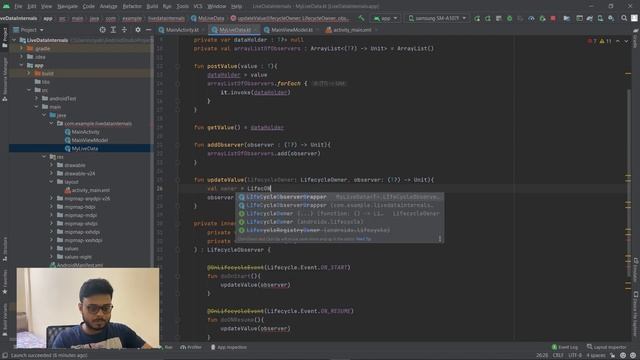Open the Build menu
Screen dimensions: 640x360
point(152,6)
